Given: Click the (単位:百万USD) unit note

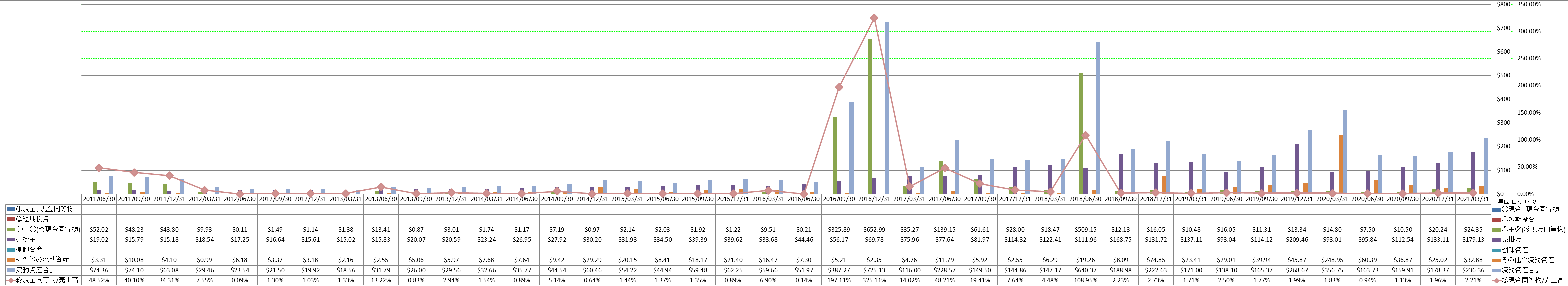Looking at the screenshot, I should (1516, 201).
